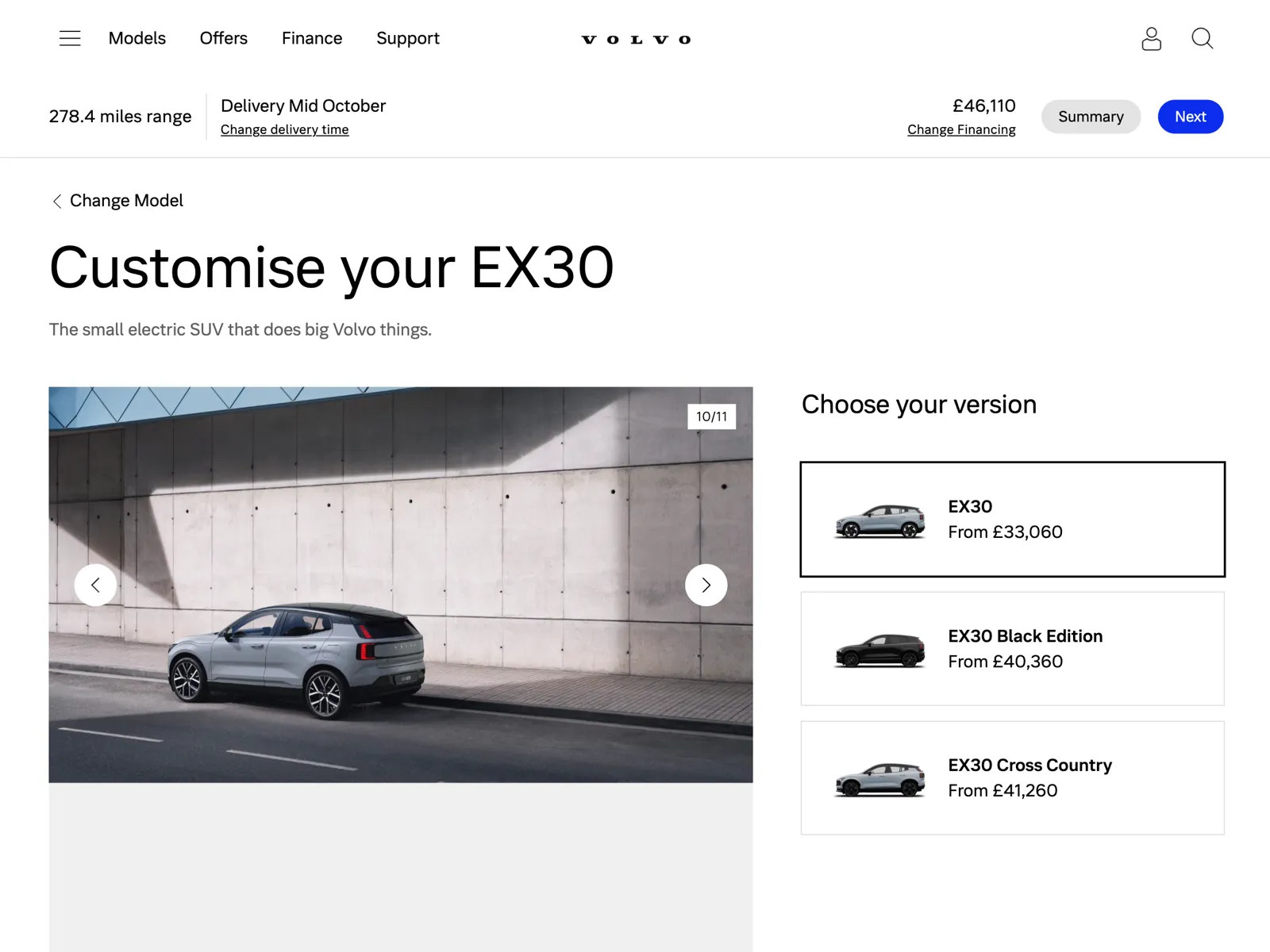Click the Delivery Mid October text

click(303, 106)
